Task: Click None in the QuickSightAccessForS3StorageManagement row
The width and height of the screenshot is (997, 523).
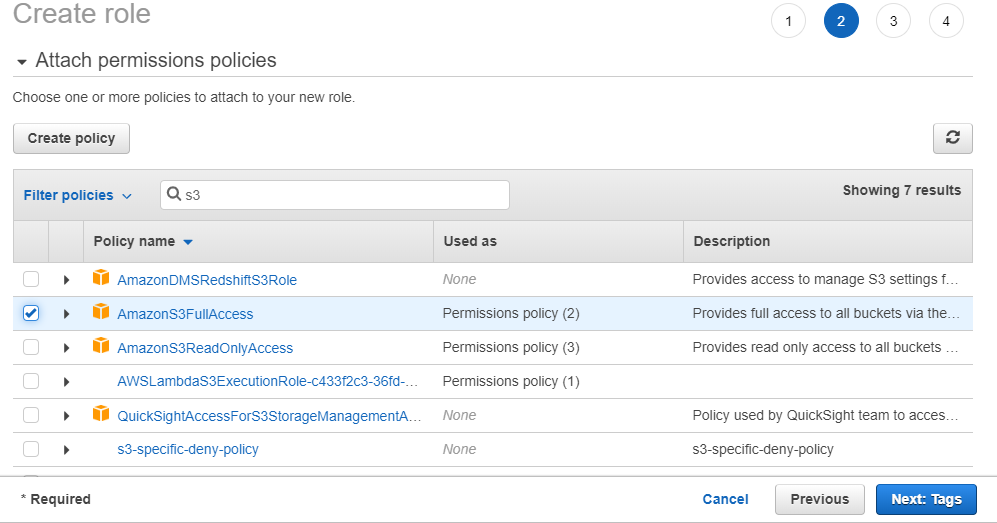Action: coord(459,416)
